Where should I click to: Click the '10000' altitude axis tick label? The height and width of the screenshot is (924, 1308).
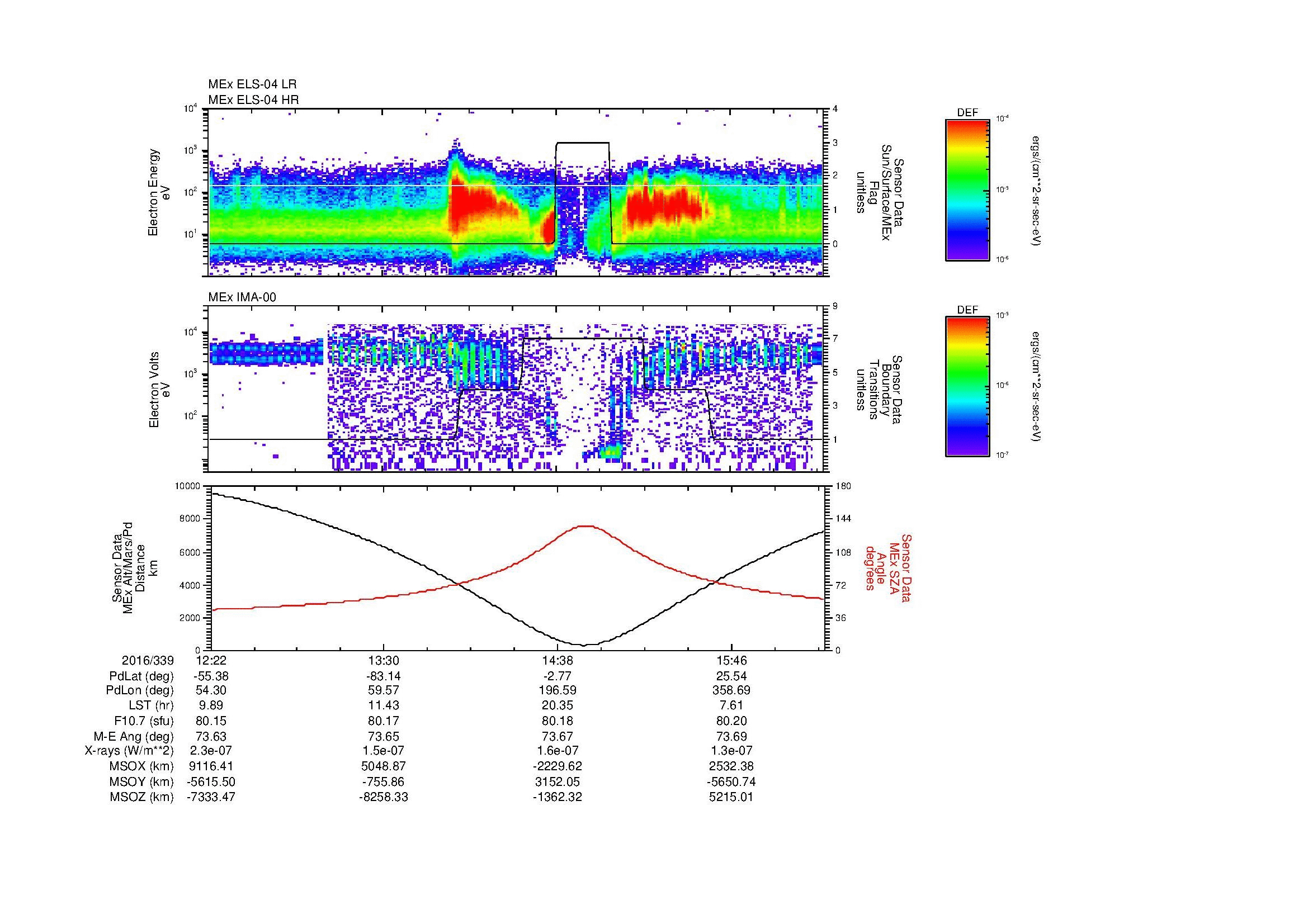pos(188,486)
